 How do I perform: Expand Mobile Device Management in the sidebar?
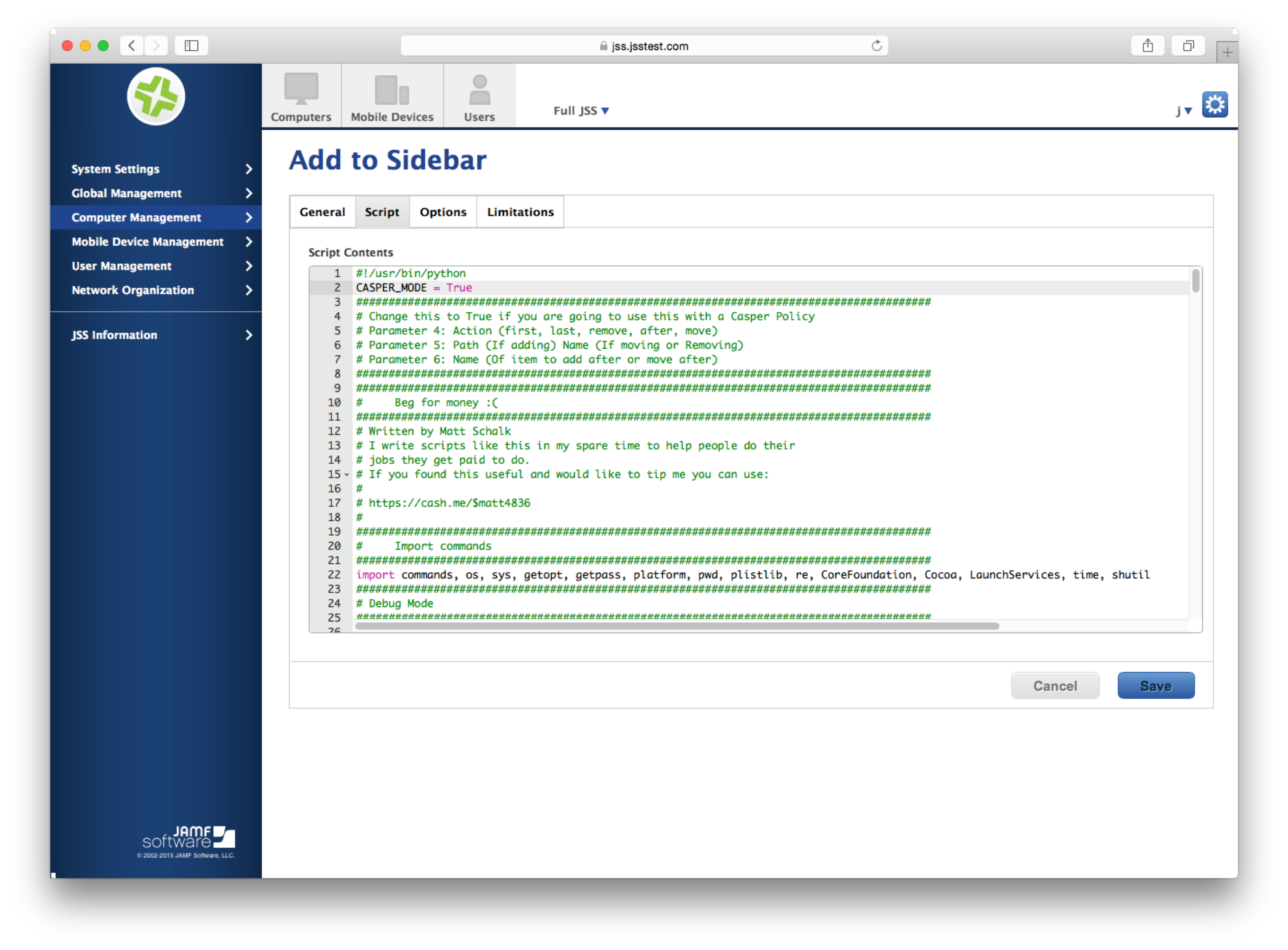(156, 242)
